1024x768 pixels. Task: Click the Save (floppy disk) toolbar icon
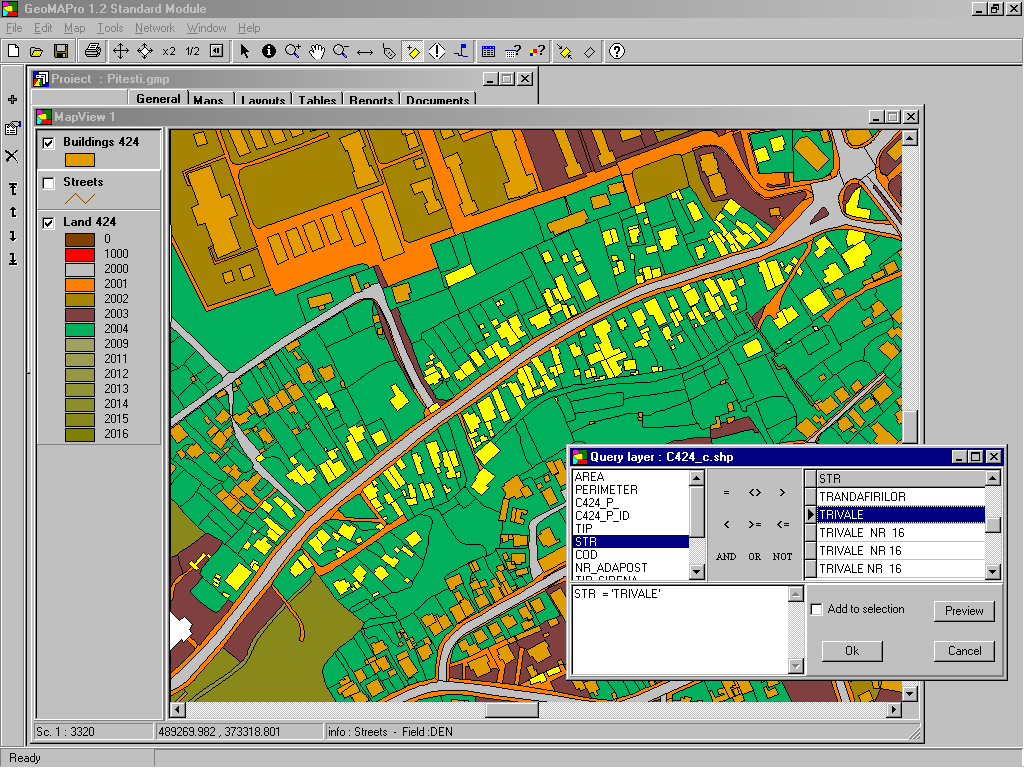point(61,51)
